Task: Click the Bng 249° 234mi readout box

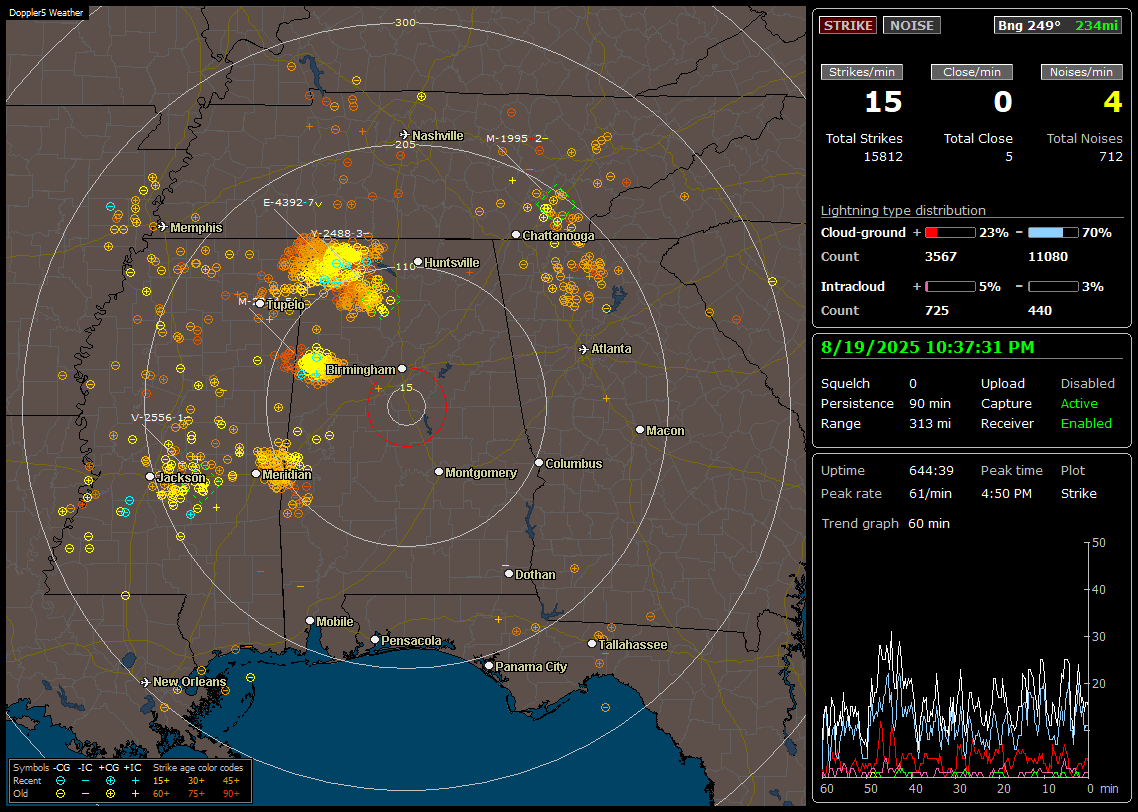Action: (x=1057, y=25)
